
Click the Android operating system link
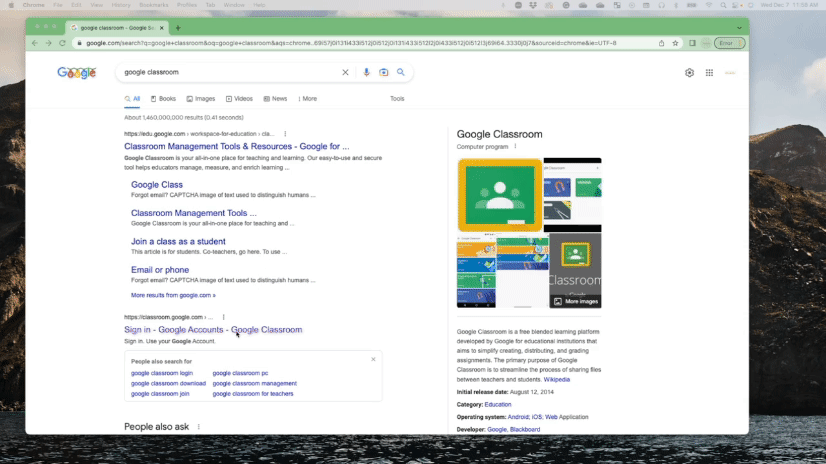pos(518,417)
